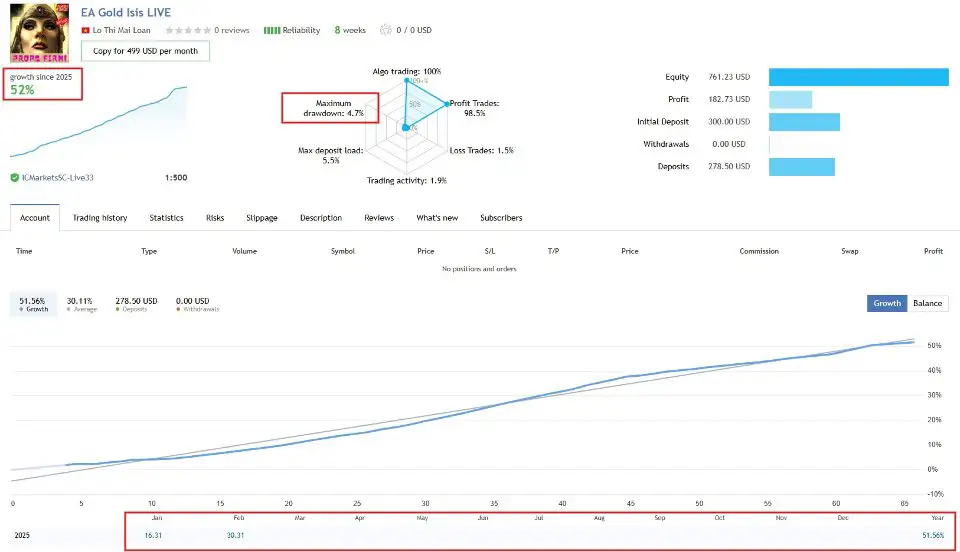Switch to the Statistics tab
This screenshot has height=552, width=960.
(166, 218)
